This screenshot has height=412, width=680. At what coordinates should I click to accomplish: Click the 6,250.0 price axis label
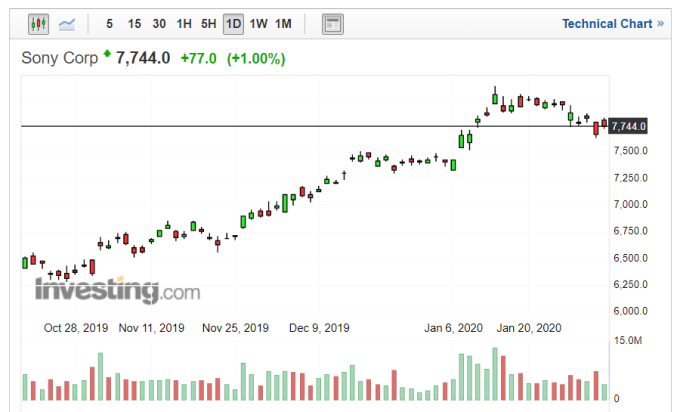[631, 284]
